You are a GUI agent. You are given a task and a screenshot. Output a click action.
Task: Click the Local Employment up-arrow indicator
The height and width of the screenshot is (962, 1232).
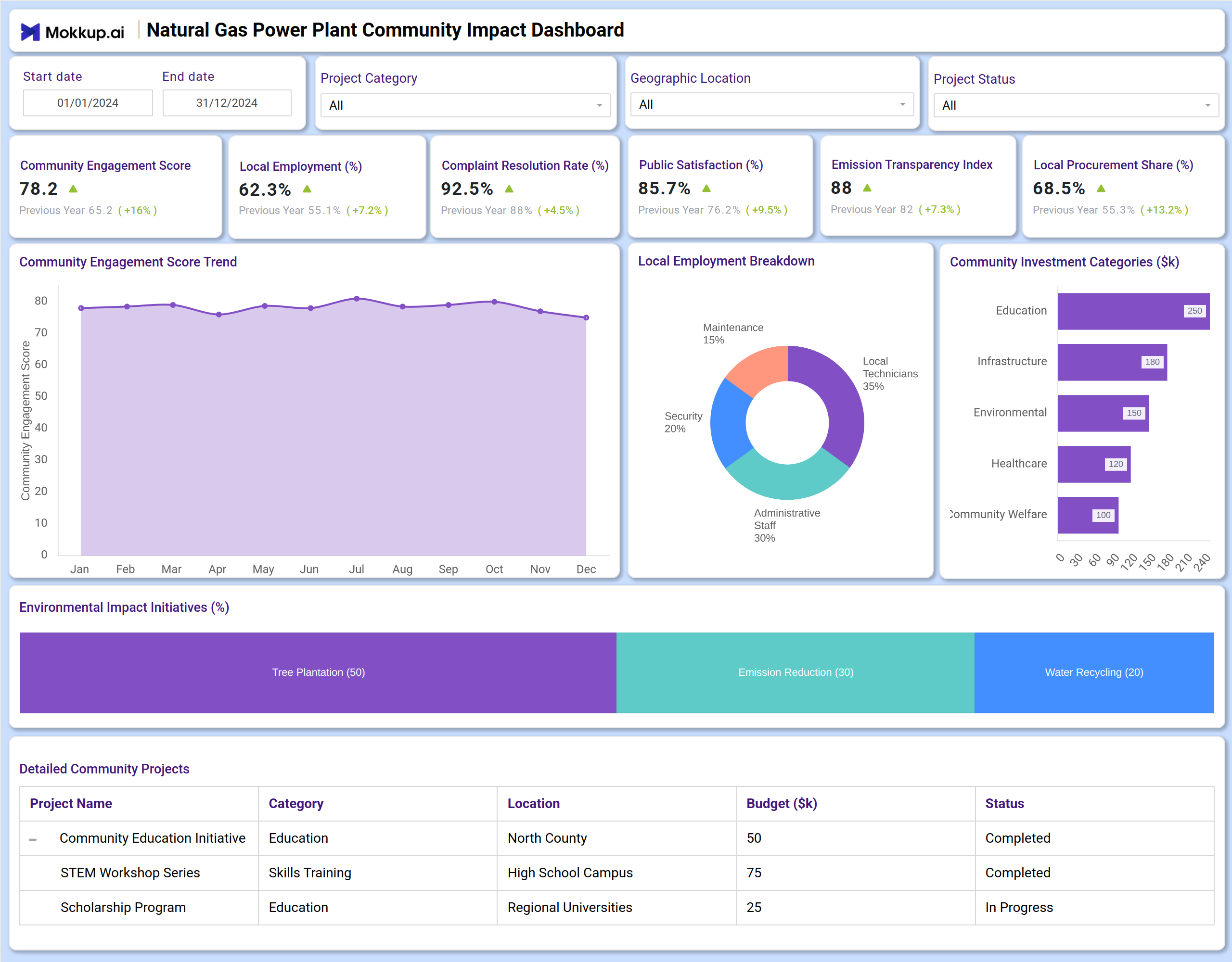[x=307, y=189]
